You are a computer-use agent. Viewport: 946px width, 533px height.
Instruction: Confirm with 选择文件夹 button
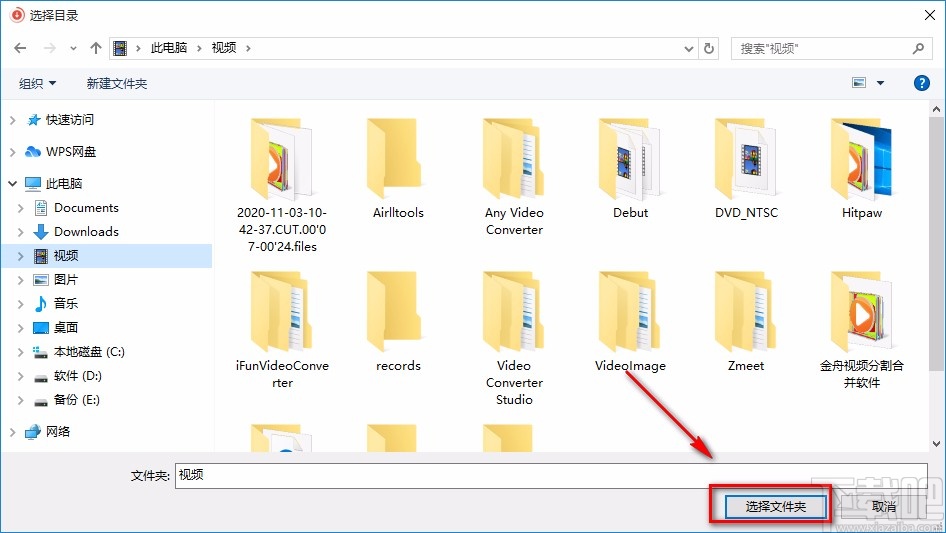(775, 507)
